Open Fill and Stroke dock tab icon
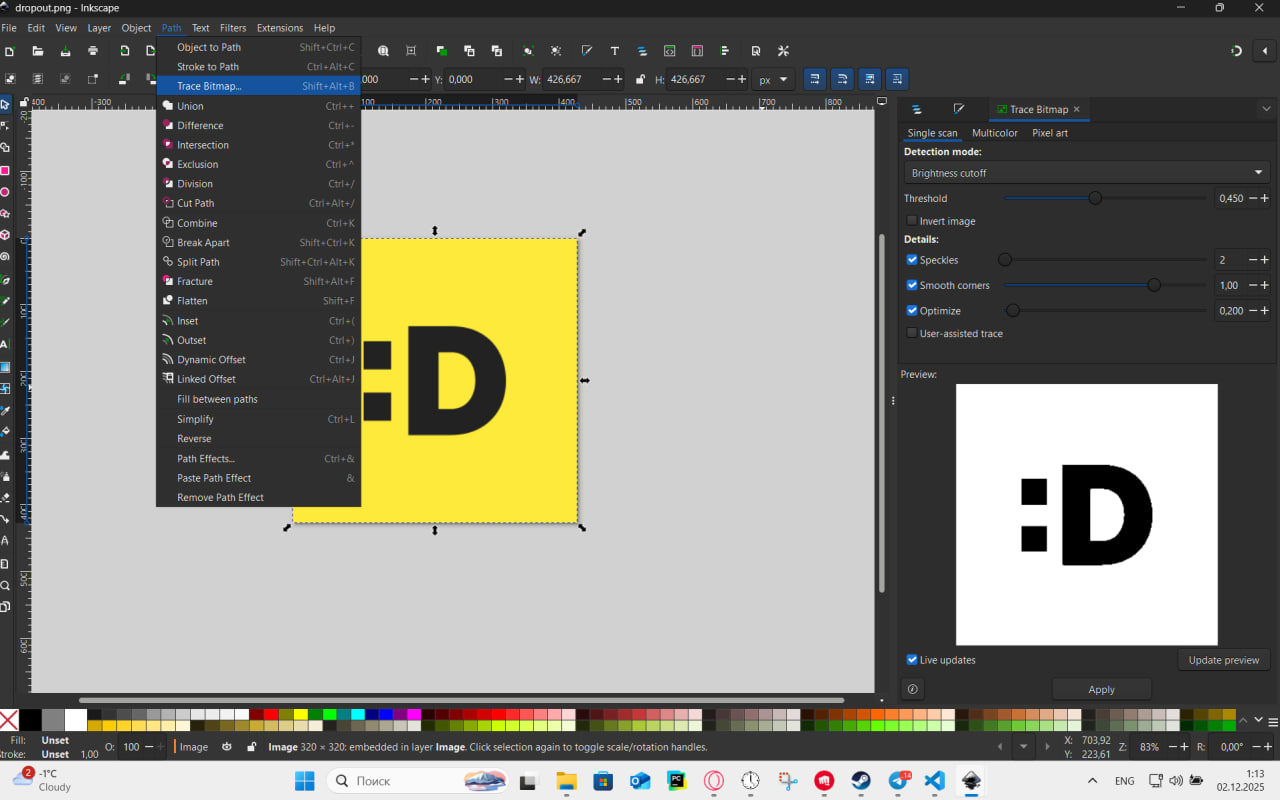Image resolution: width=1280 pixels, height=800 pixels. click(959, 109)
